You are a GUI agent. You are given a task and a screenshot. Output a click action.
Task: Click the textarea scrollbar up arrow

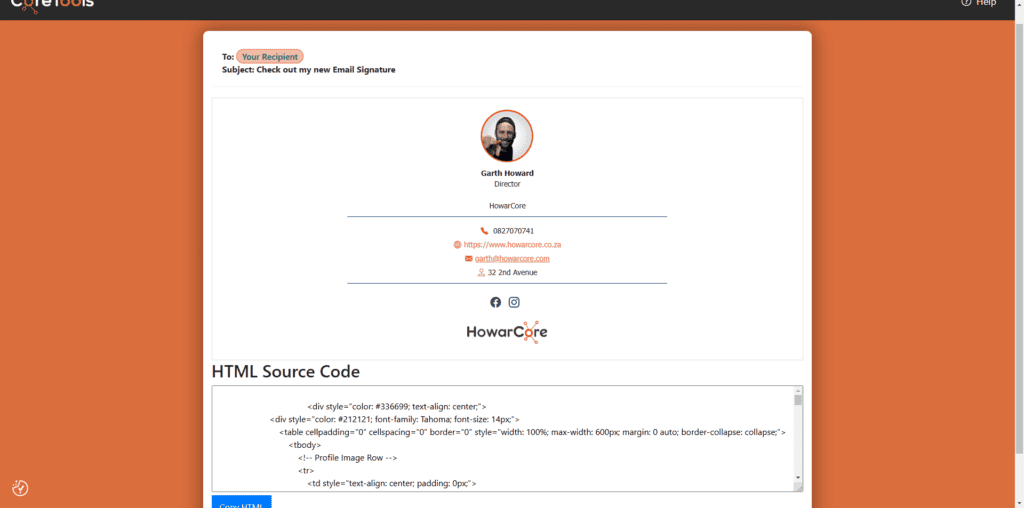(797, 390)
